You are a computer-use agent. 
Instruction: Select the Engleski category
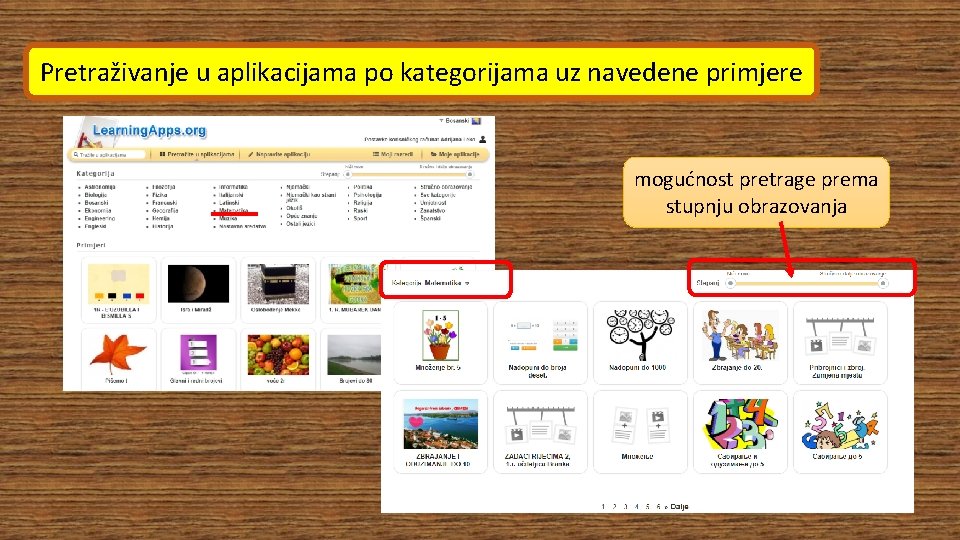[x=95, y=227]
